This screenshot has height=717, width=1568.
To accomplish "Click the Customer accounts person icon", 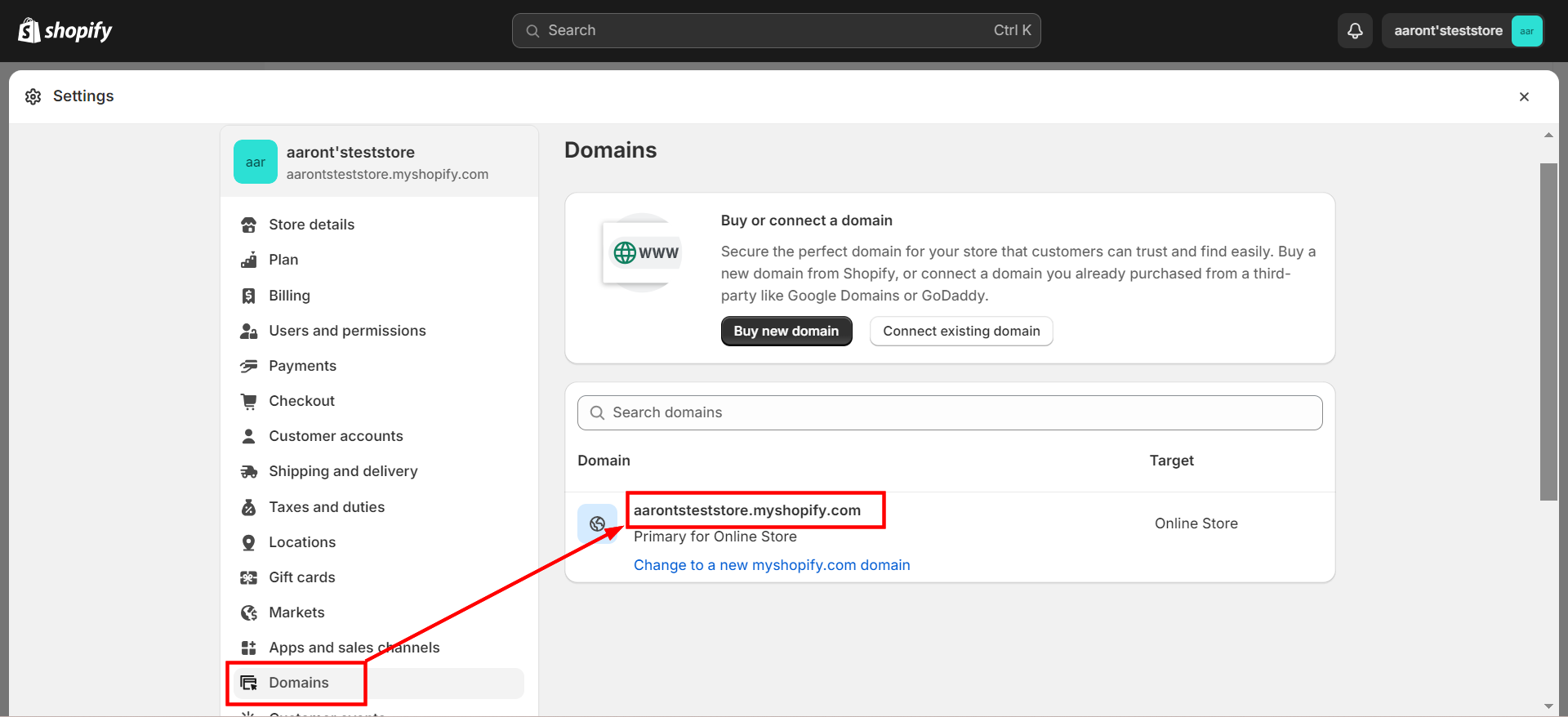I will coord(249,436).
